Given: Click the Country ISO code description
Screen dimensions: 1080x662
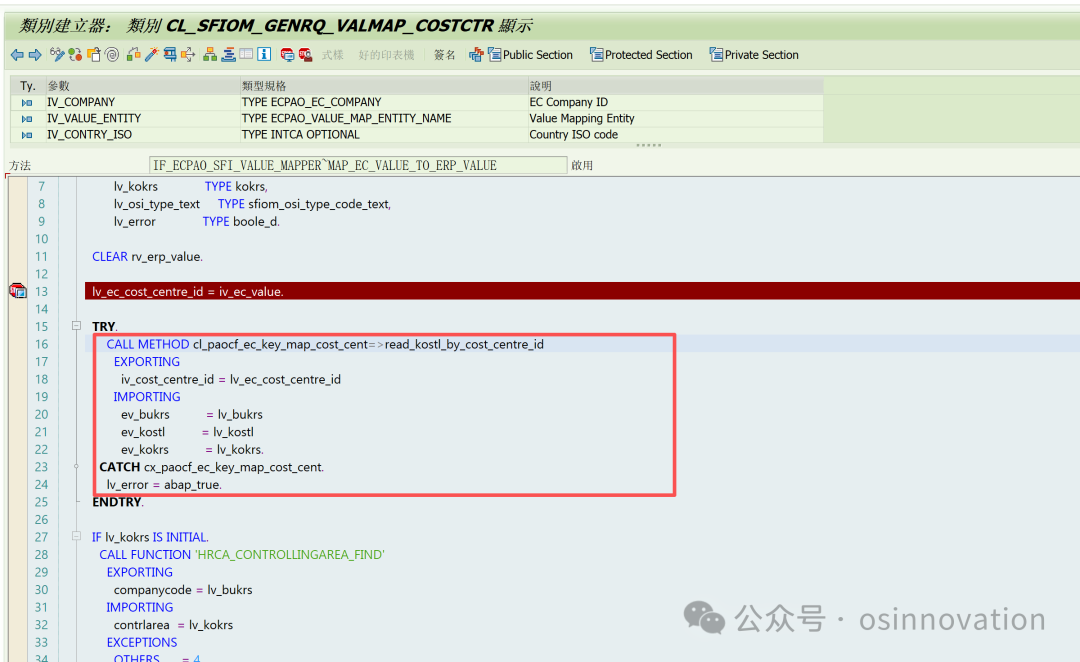Looking at the screenshot, I should [573, 134].
